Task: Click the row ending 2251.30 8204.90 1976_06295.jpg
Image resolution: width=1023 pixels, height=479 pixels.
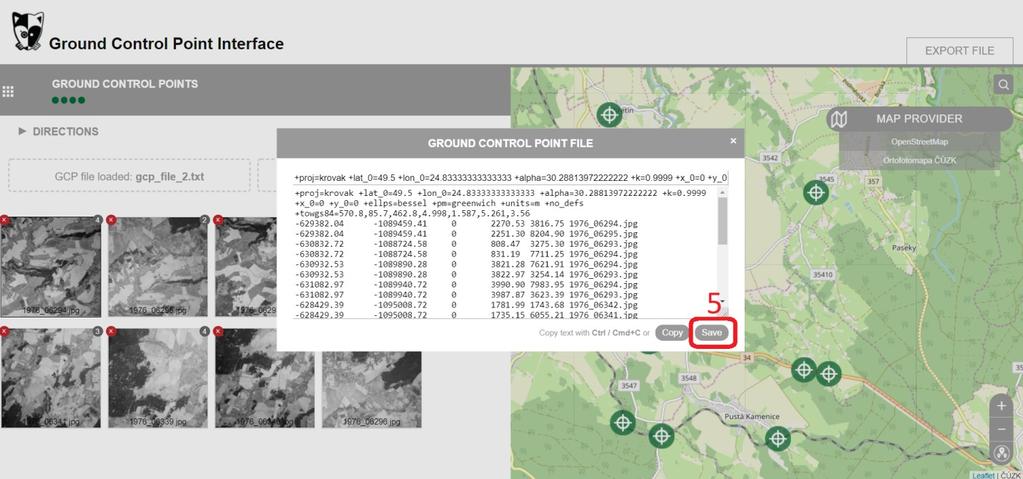Action: point(466,234)
